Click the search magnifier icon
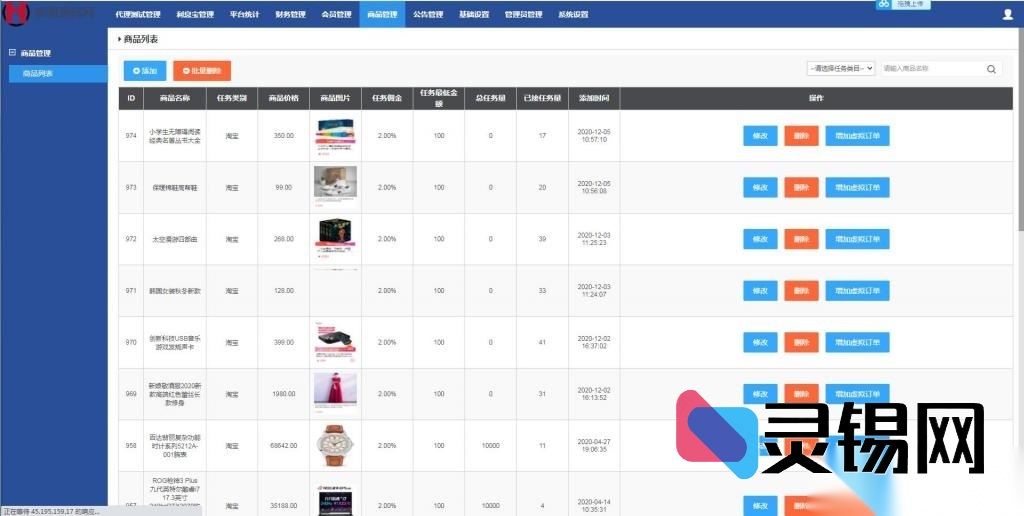 991,69
